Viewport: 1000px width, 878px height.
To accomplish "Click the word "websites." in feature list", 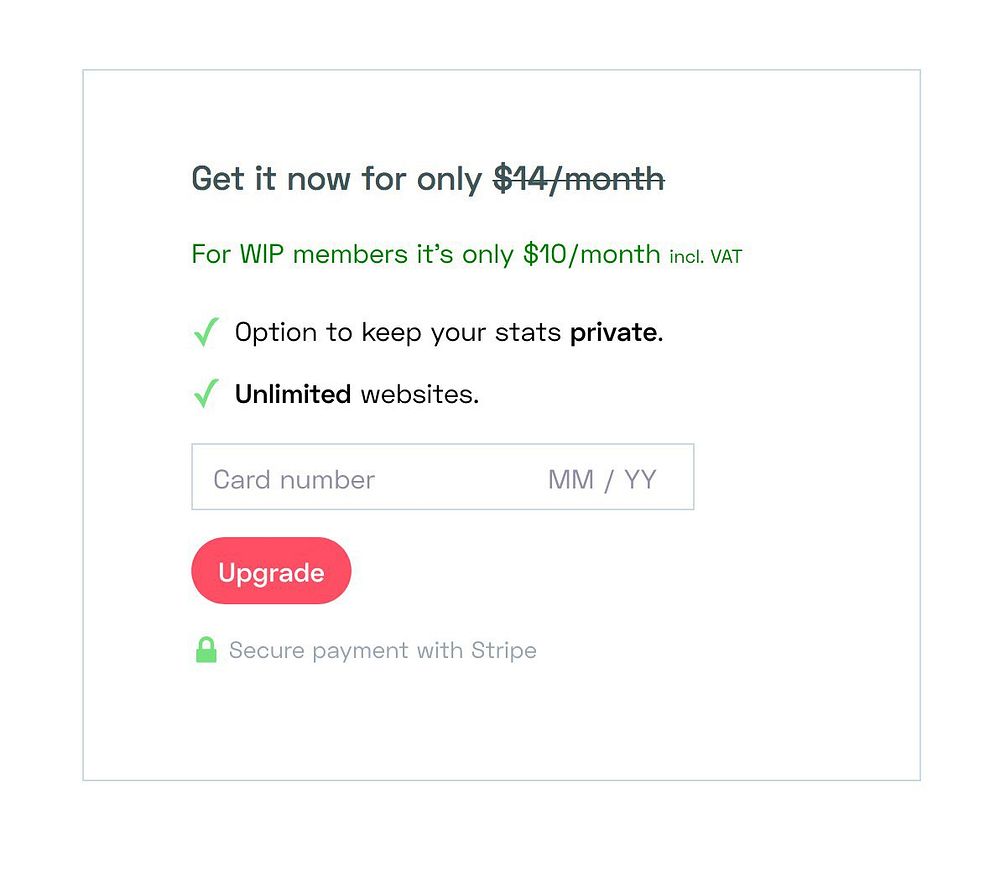I will 420,394.
